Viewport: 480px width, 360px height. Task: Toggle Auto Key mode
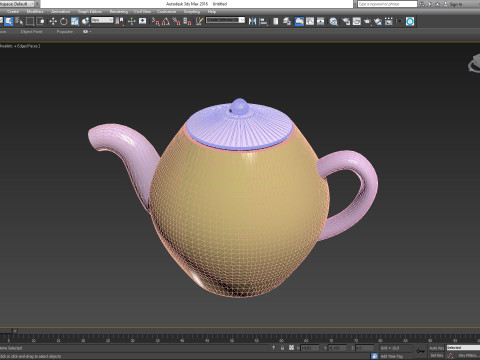[x=436, y=348]
